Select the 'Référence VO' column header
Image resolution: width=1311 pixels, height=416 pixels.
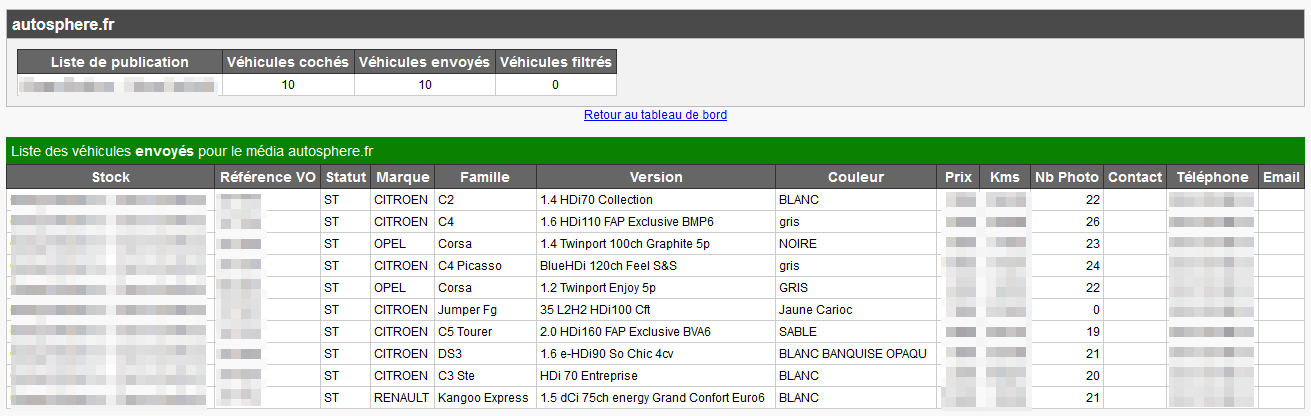tap(268, 177)
